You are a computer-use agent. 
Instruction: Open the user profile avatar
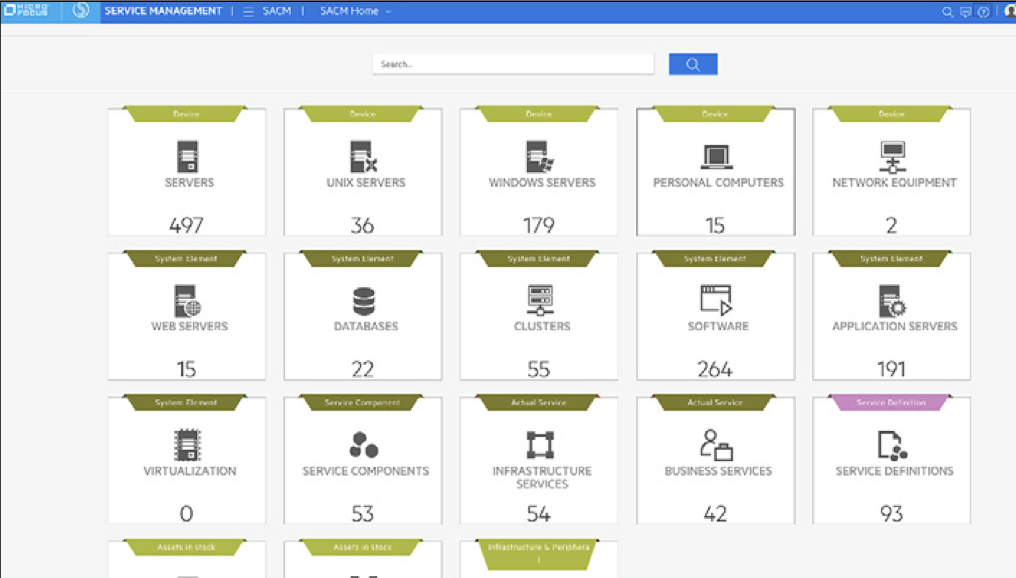(1010, 12)
